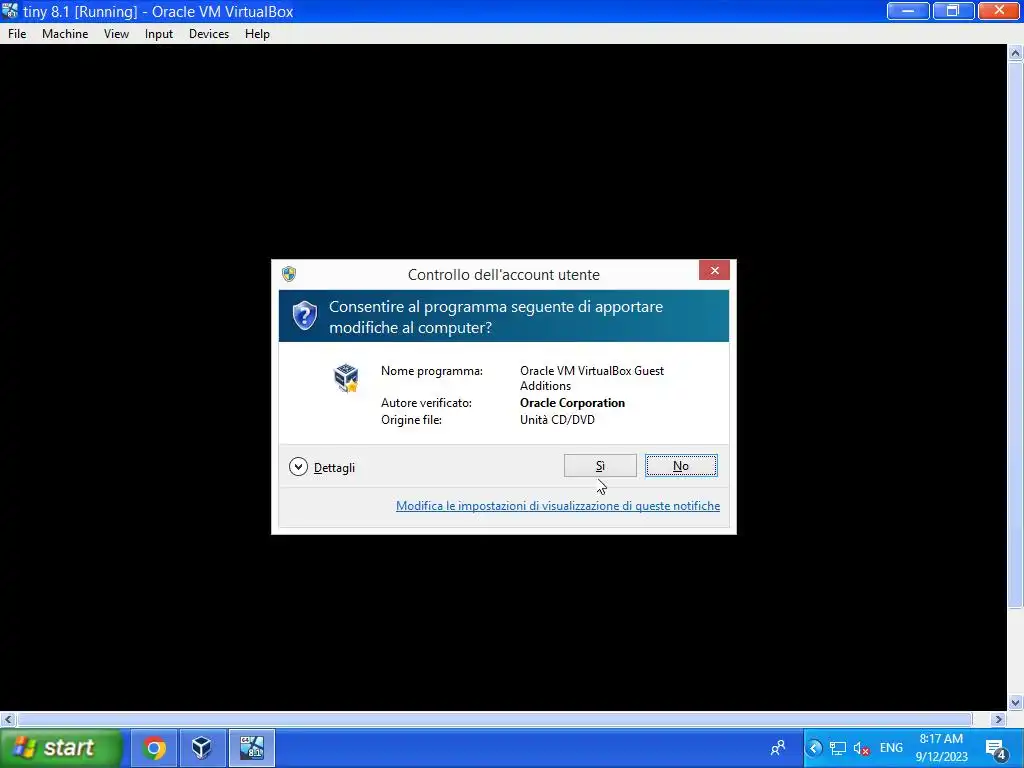Open the View menu

click(x=116, y=33)
